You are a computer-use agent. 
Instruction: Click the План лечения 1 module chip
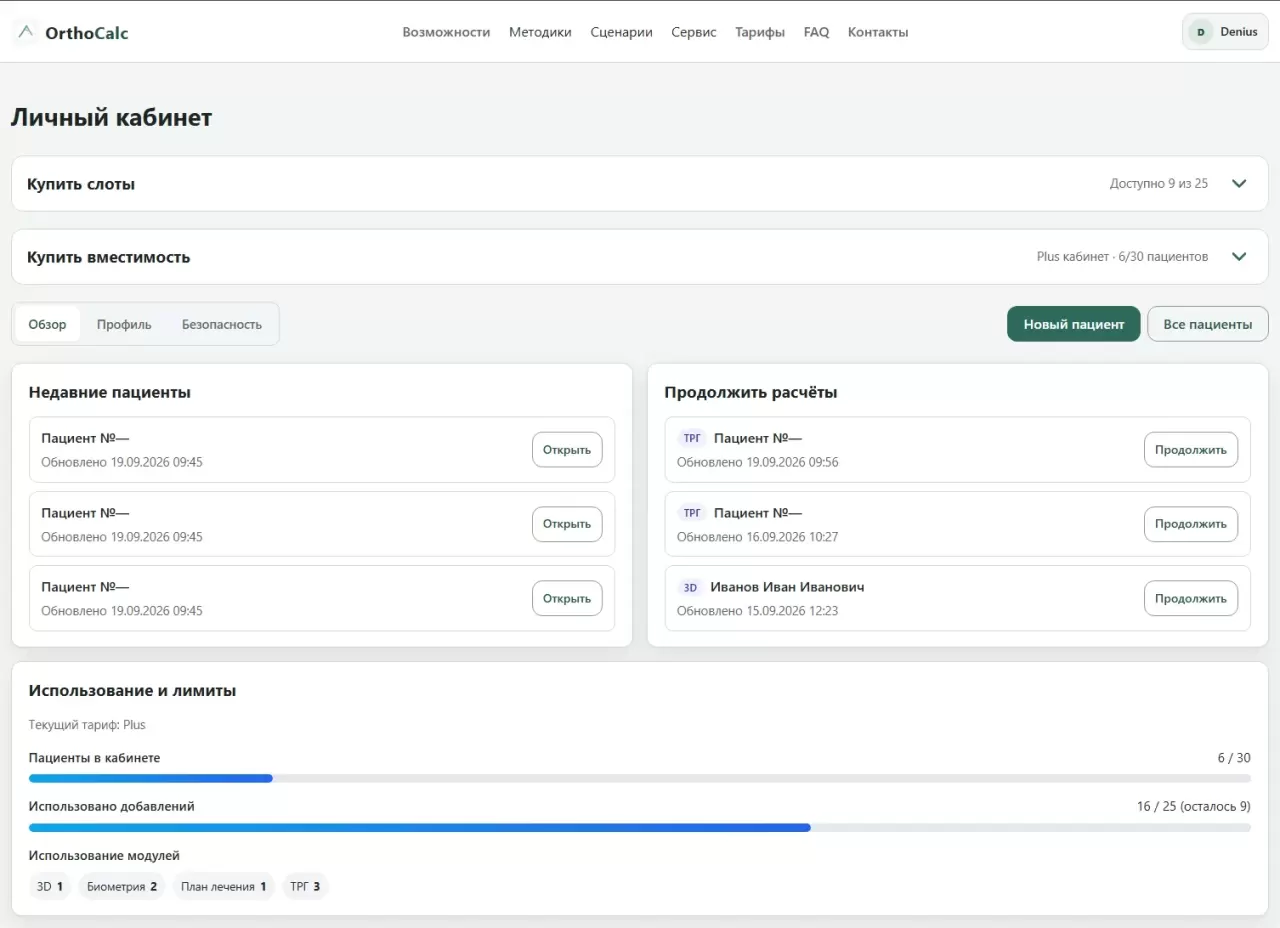[x=224, y=886]
